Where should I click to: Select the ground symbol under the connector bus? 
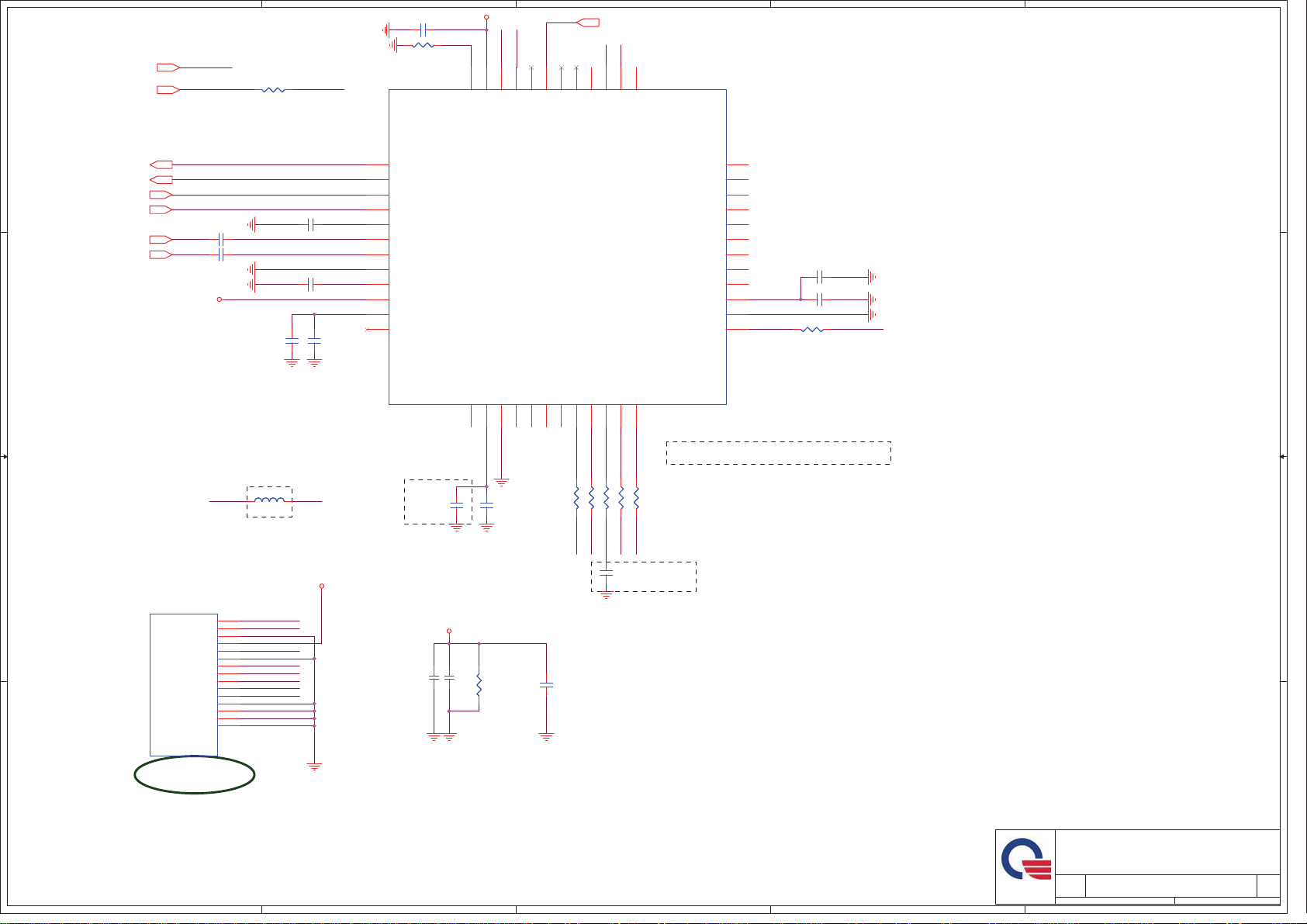coord(314,767)
